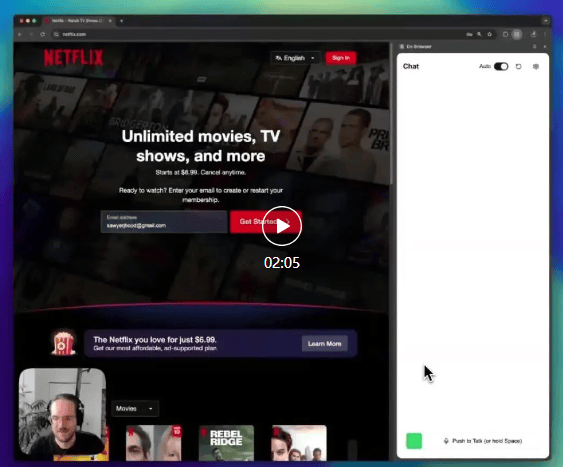Screen dimensions: 563x467
Task: Open a new browser tab with plus icon
Action: point(121,21)
